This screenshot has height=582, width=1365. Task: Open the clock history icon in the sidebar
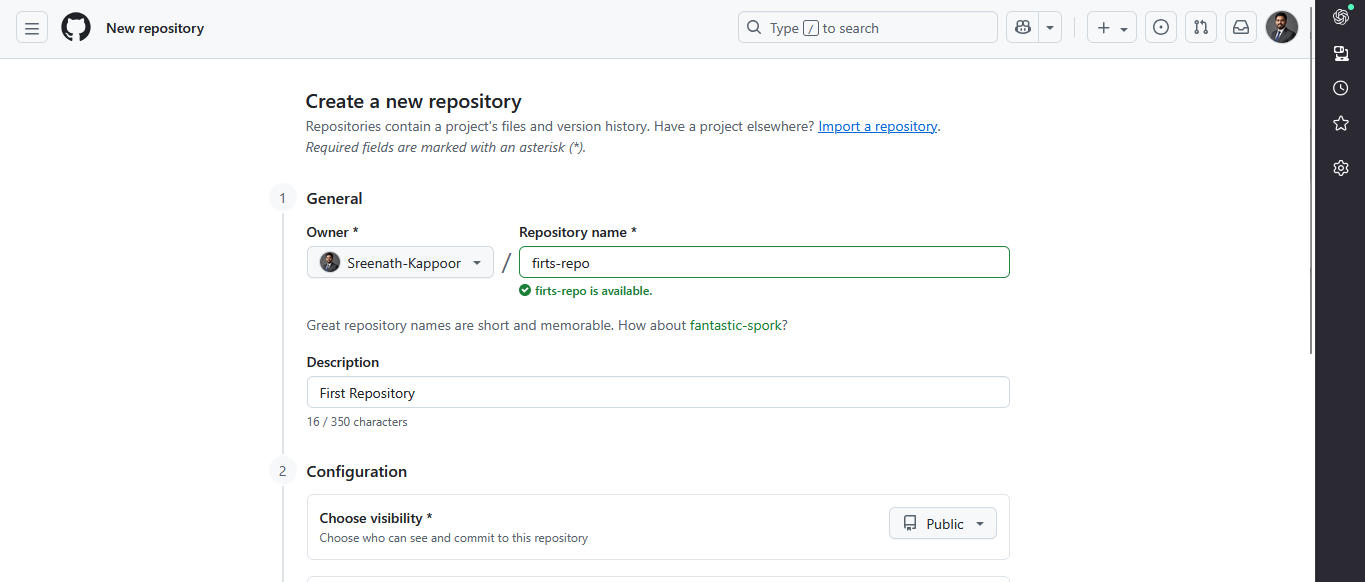click(1340, 88)
